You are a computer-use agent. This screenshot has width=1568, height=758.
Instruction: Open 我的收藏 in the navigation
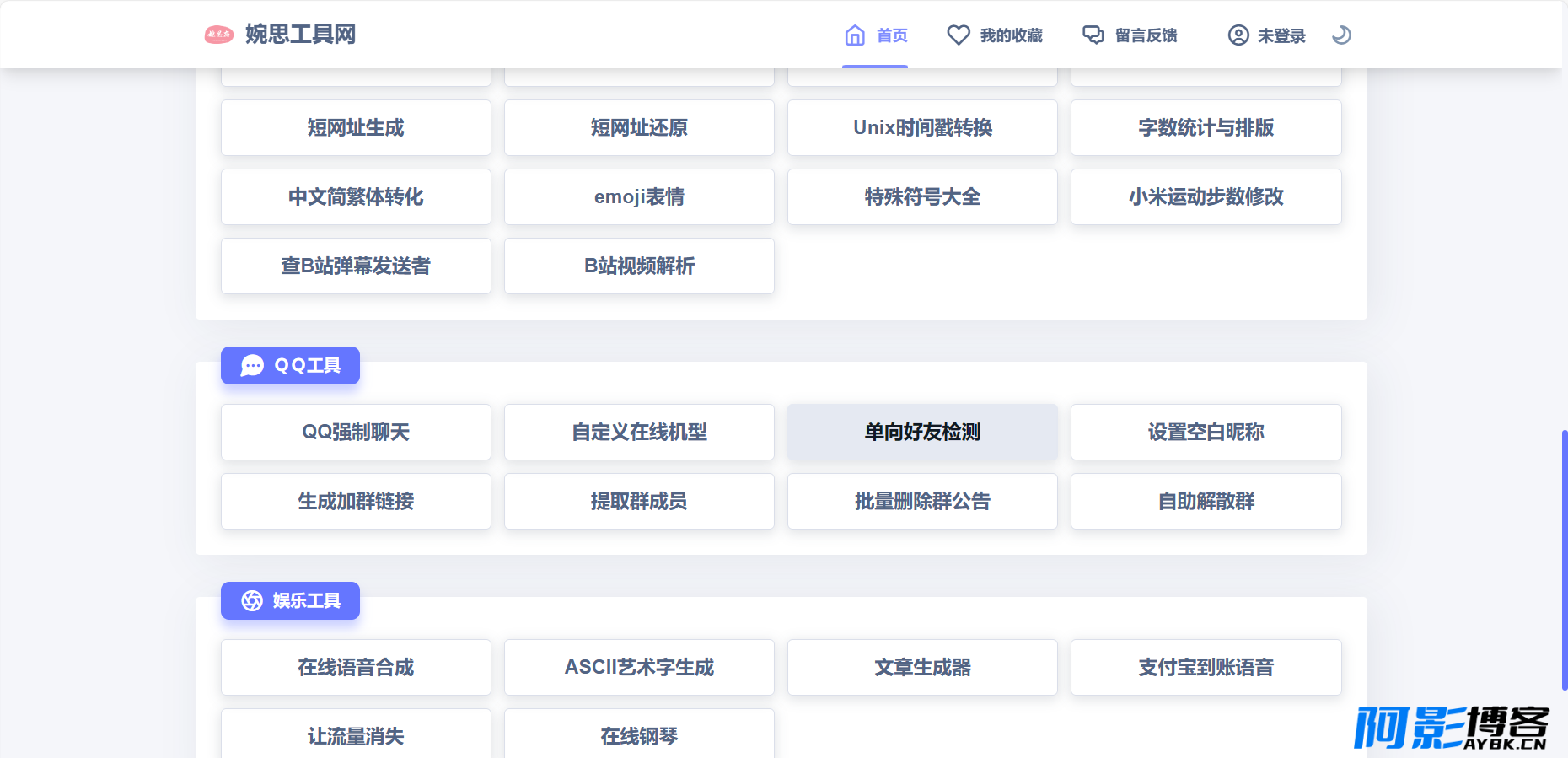point(995,35)
